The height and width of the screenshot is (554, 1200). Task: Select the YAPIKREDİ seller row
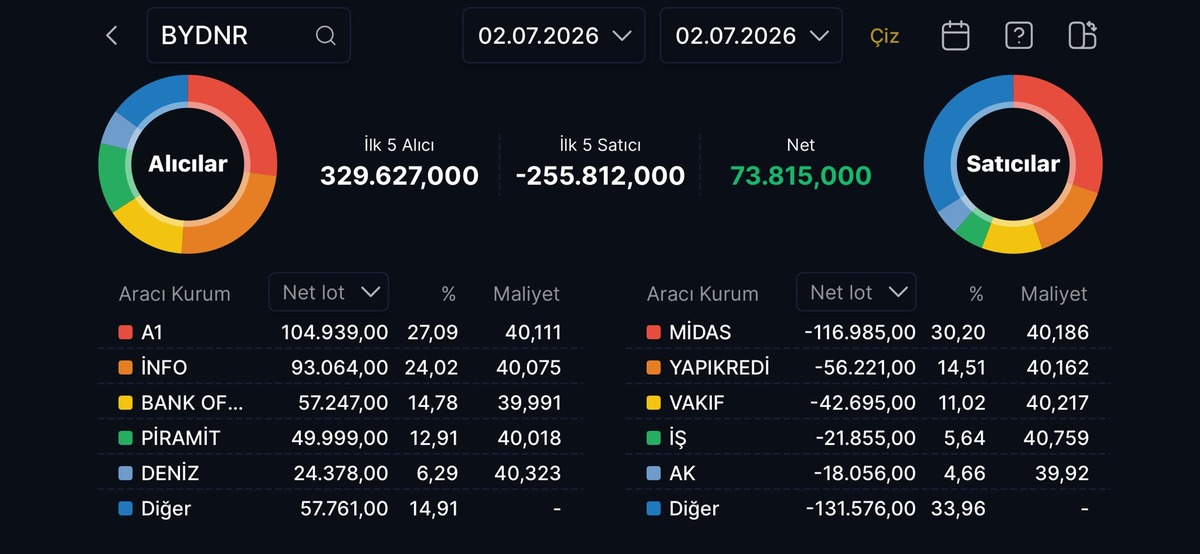[868, 367]
